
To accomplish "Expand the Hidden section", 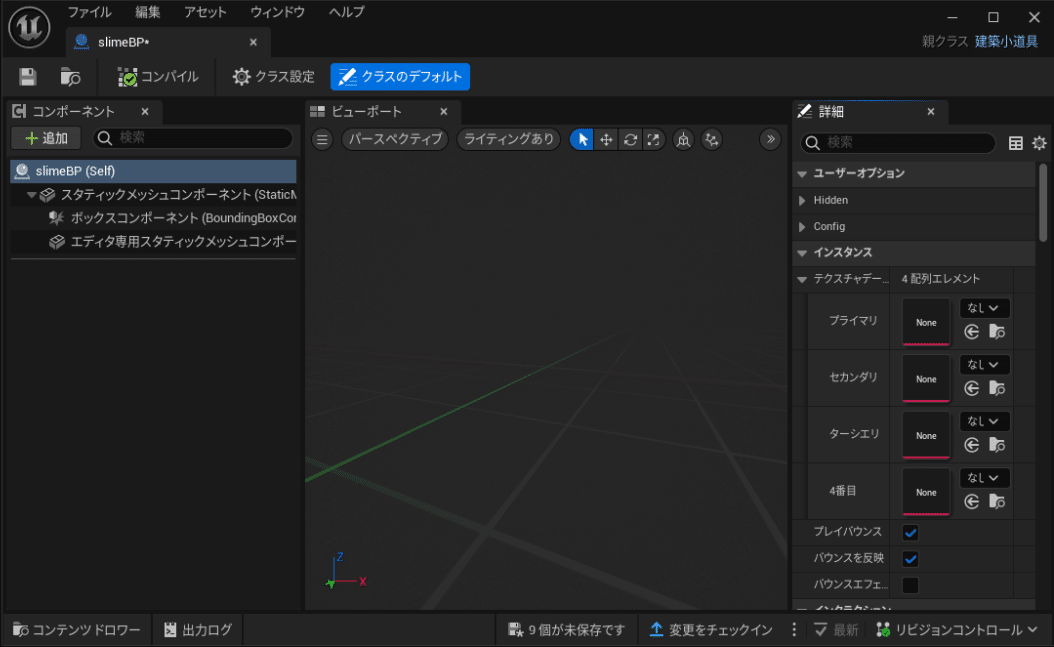I will [803, 200].
